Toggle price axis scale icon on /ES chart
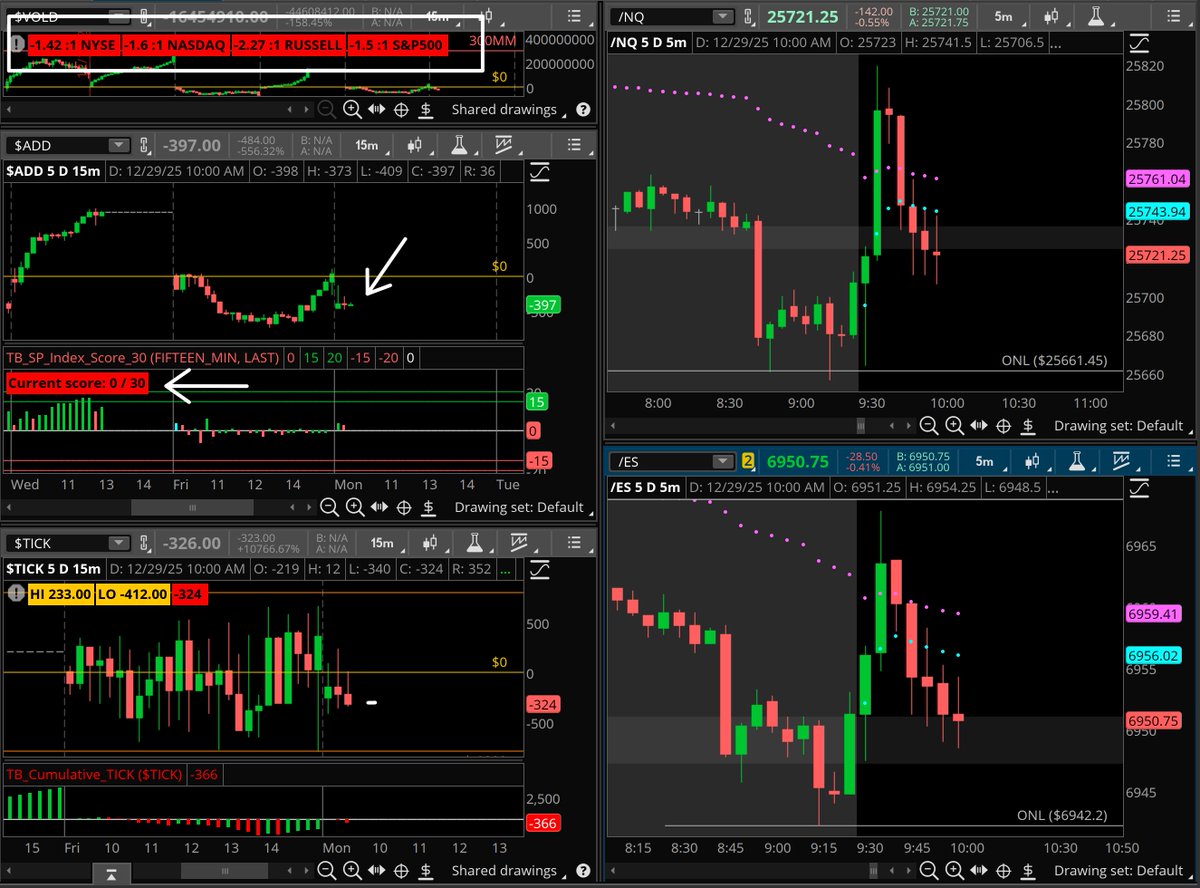 click(x=1139, y=488)
